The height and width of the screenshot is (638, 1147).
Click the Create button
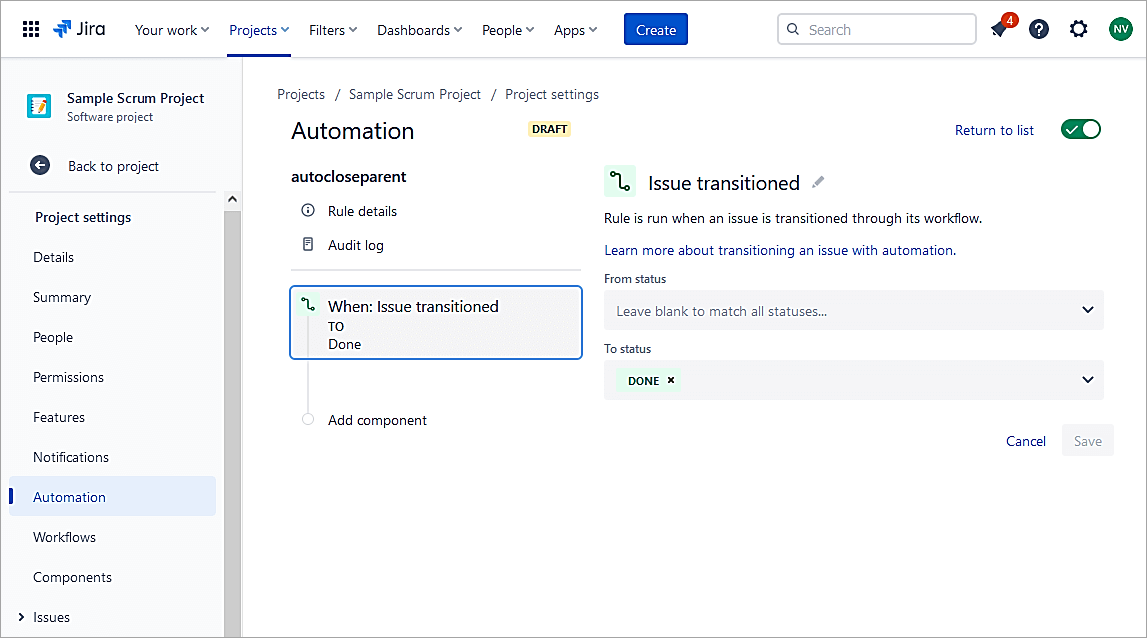[655, 30]
